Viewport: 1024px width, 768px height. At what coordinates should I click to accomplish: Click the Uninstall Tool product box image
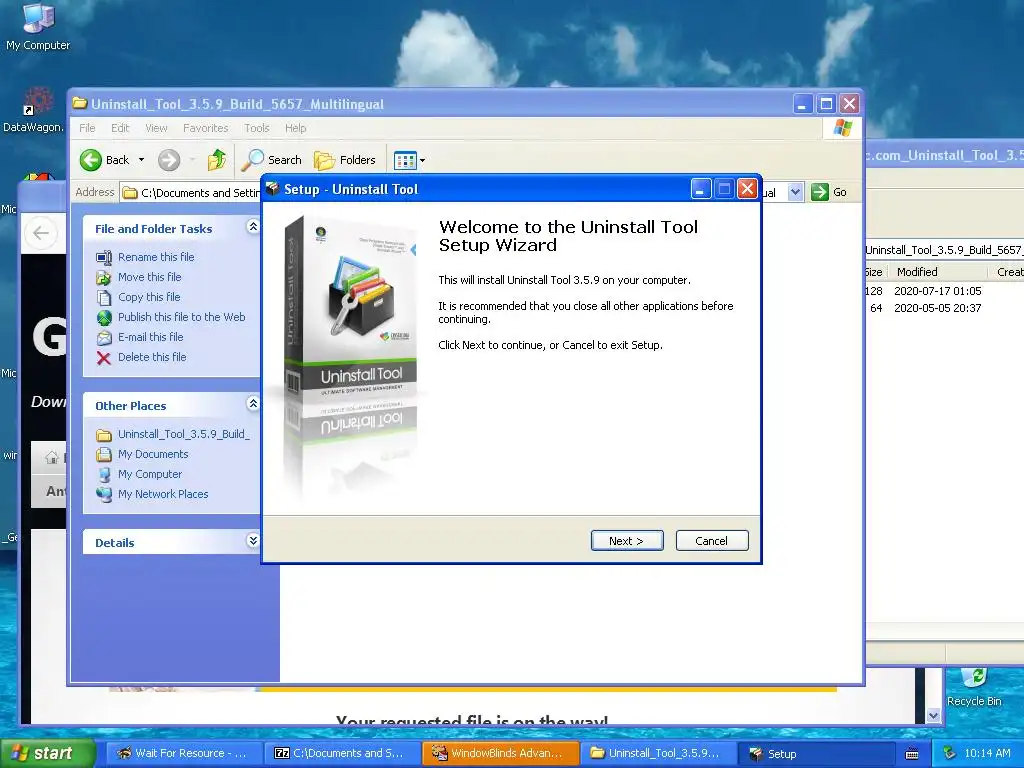(x=351, y=356)
